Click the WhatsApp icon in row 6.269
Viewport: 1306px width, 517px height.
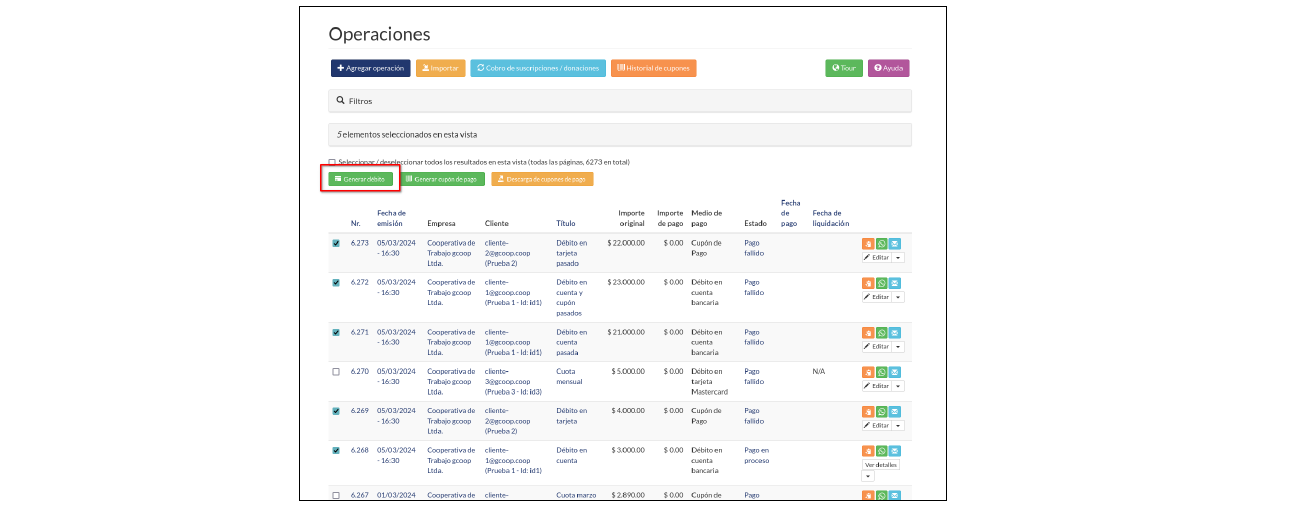coord(882,411)
